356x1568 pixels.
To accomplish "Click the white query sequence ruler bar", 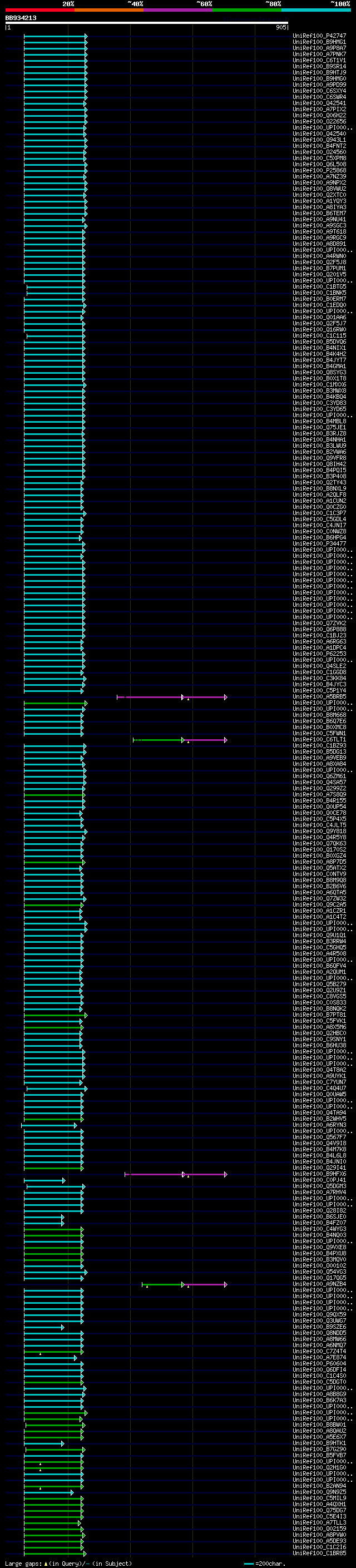I will 147,23.
